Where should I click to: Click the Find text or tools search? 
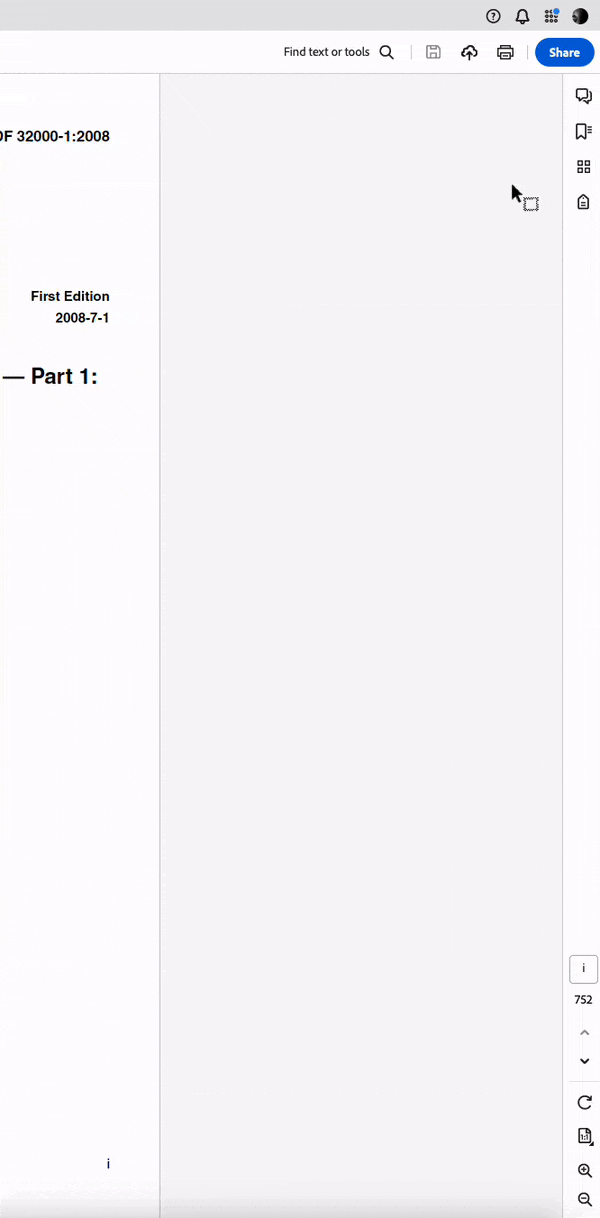(338, 52)
